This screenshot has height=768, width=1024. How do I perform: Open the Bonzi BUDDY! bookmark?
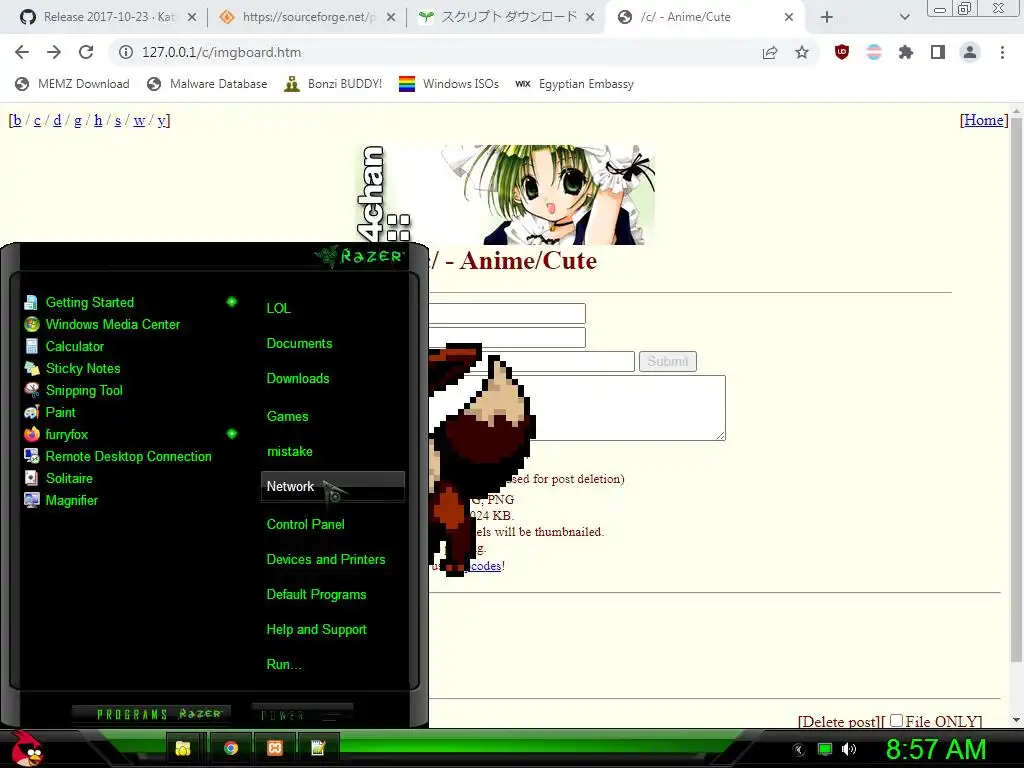click(334, 84)
